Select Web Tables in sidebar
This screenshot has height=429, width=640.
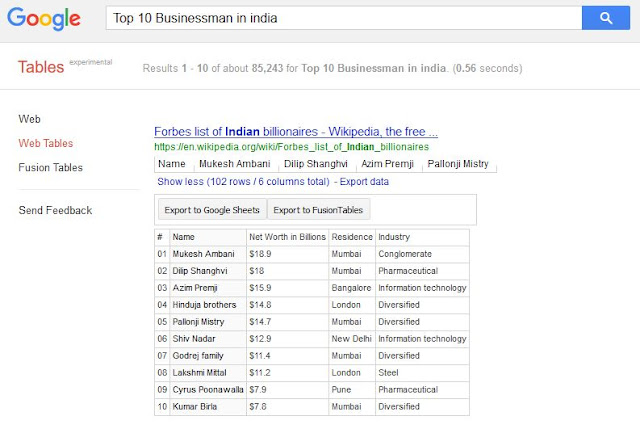46,143
